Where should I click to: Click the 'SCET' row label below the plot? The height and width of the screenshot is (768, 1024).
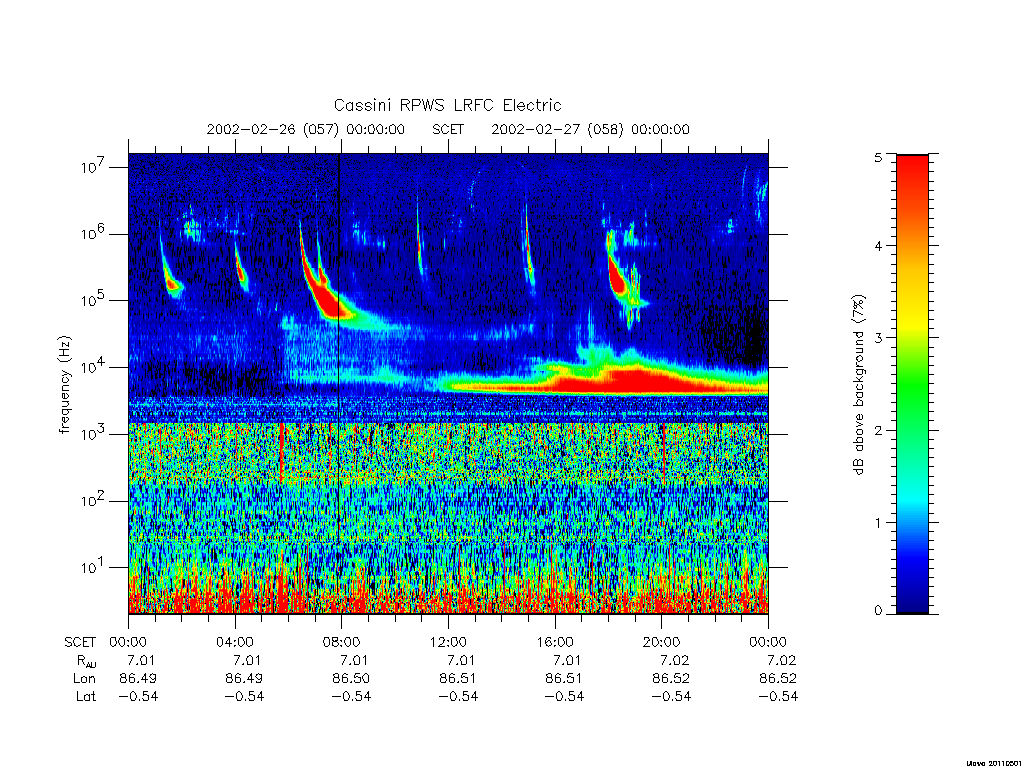(80, 642)
